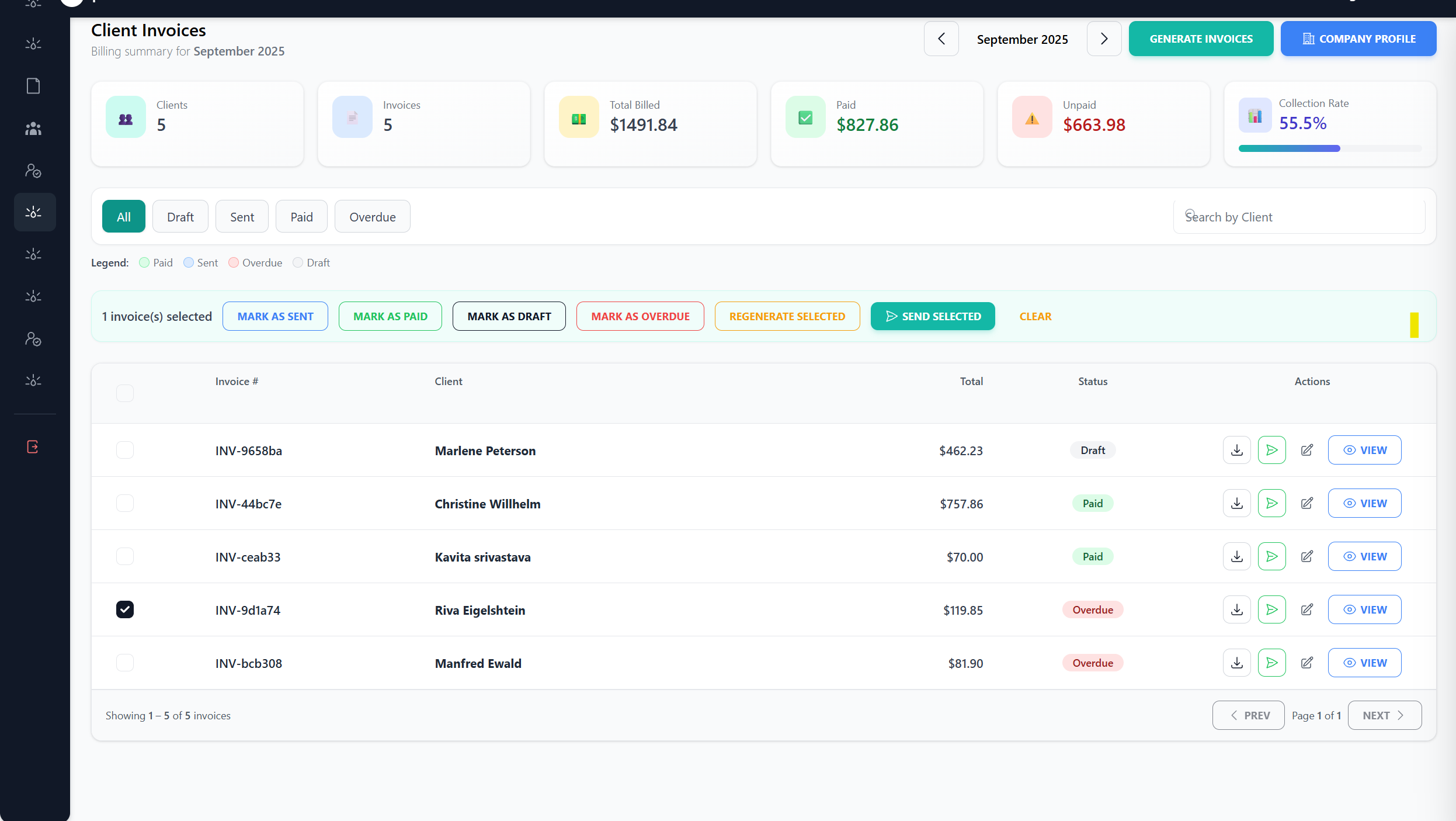Check the select-all header checkbox

(124, 393)
